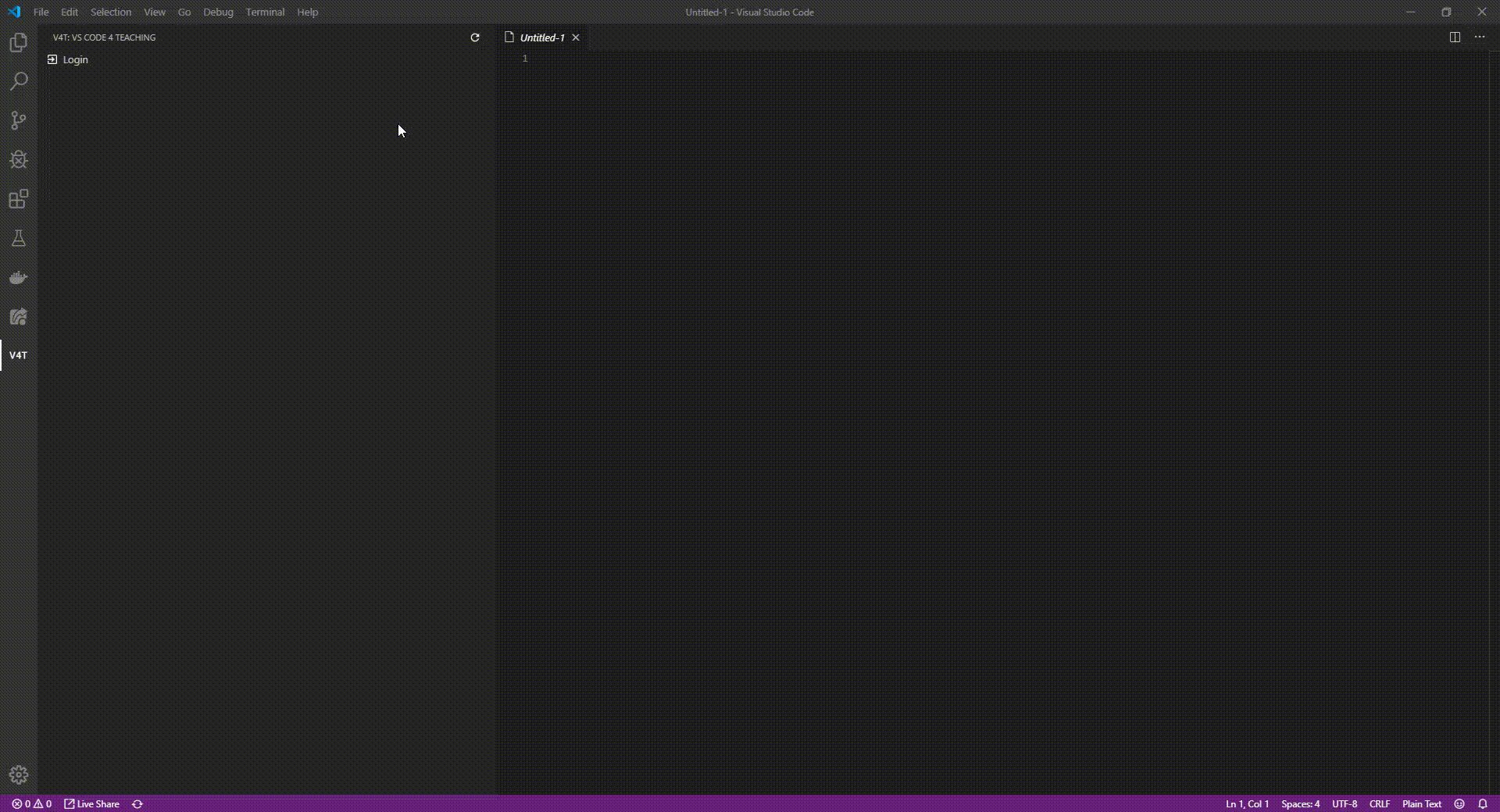Split the editor to the right
Screen dimensions: 1500x812
(1455, 37)
